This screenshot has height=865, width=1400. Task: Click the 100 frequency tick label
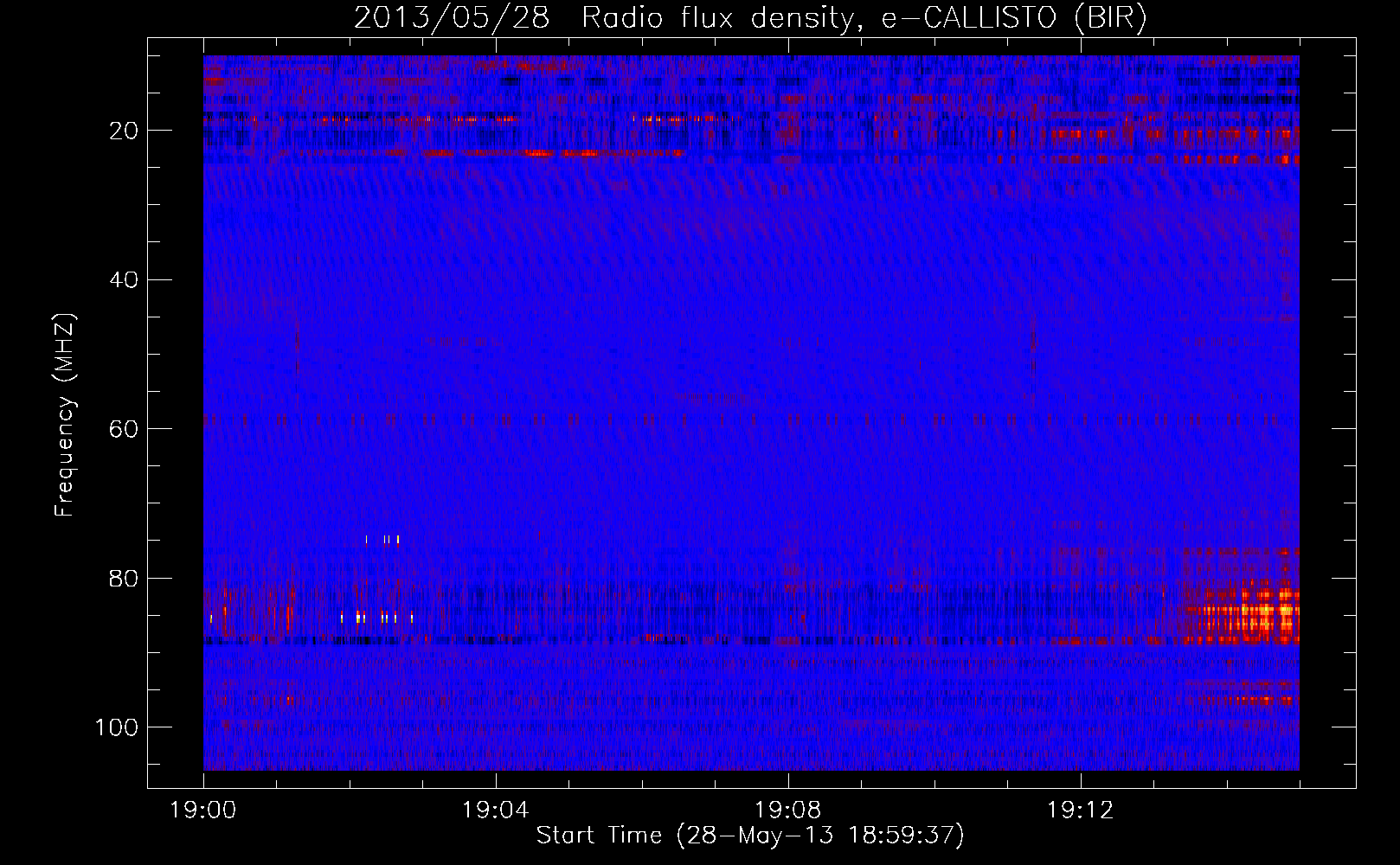[117, 727]
